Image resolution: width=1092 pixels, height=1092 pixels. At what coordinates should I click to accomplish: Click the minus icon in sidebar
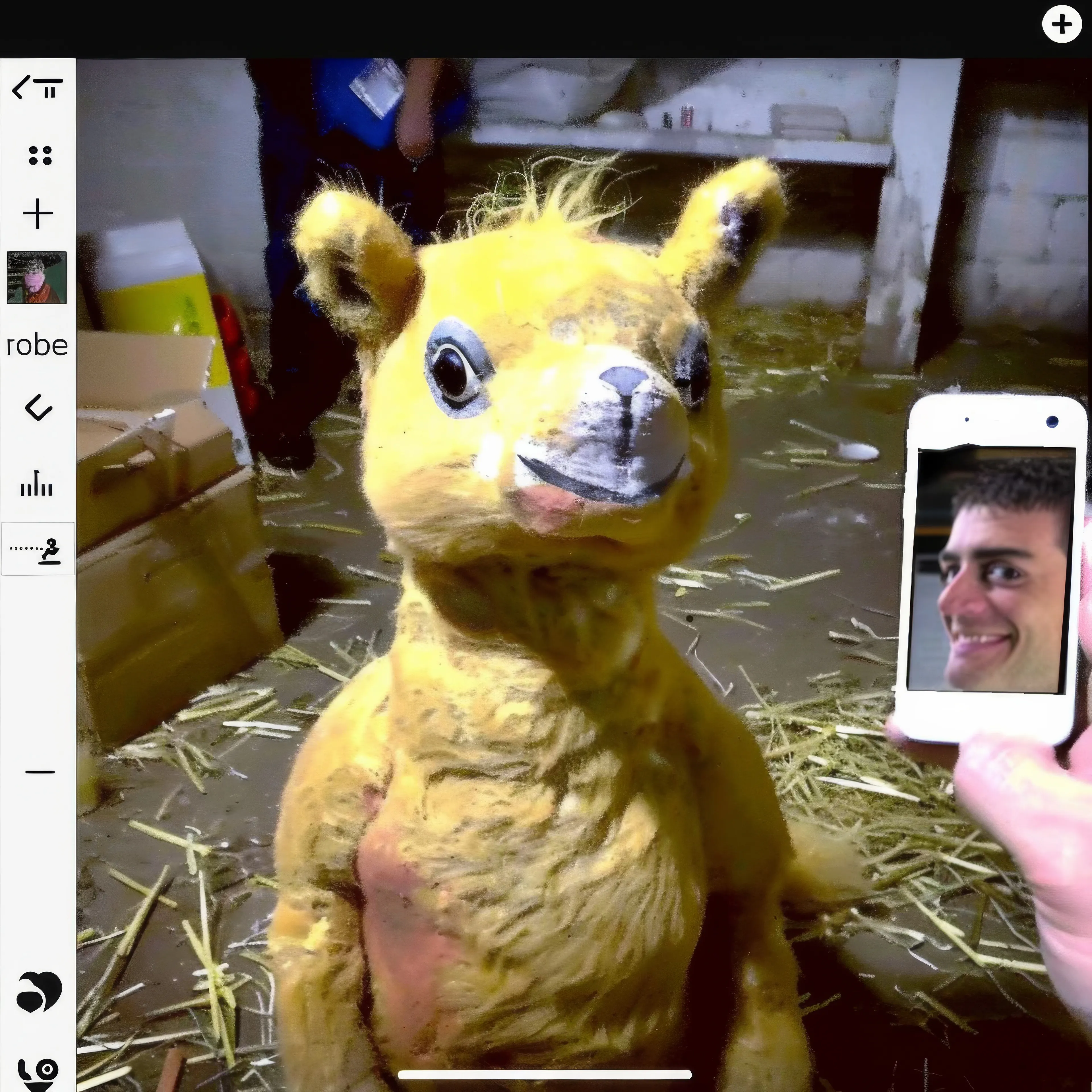40,772
